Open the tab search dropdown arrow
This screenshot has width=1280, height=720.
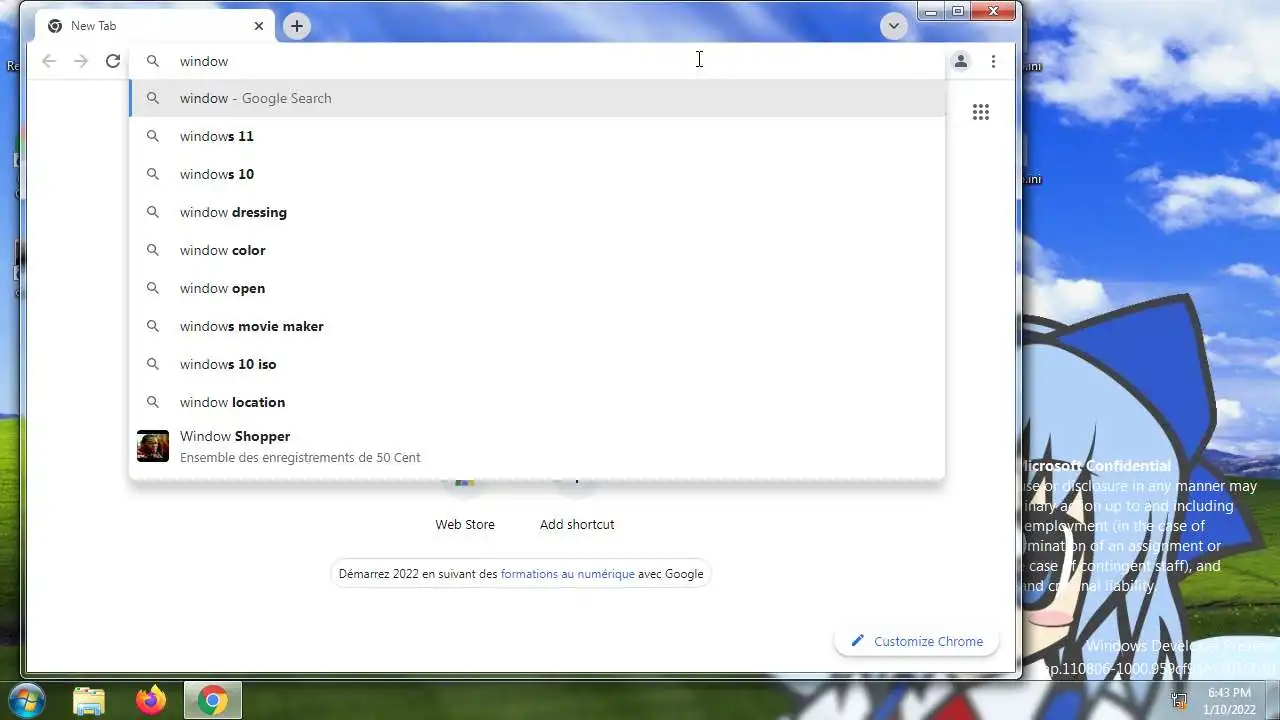(x=894, y=26)
